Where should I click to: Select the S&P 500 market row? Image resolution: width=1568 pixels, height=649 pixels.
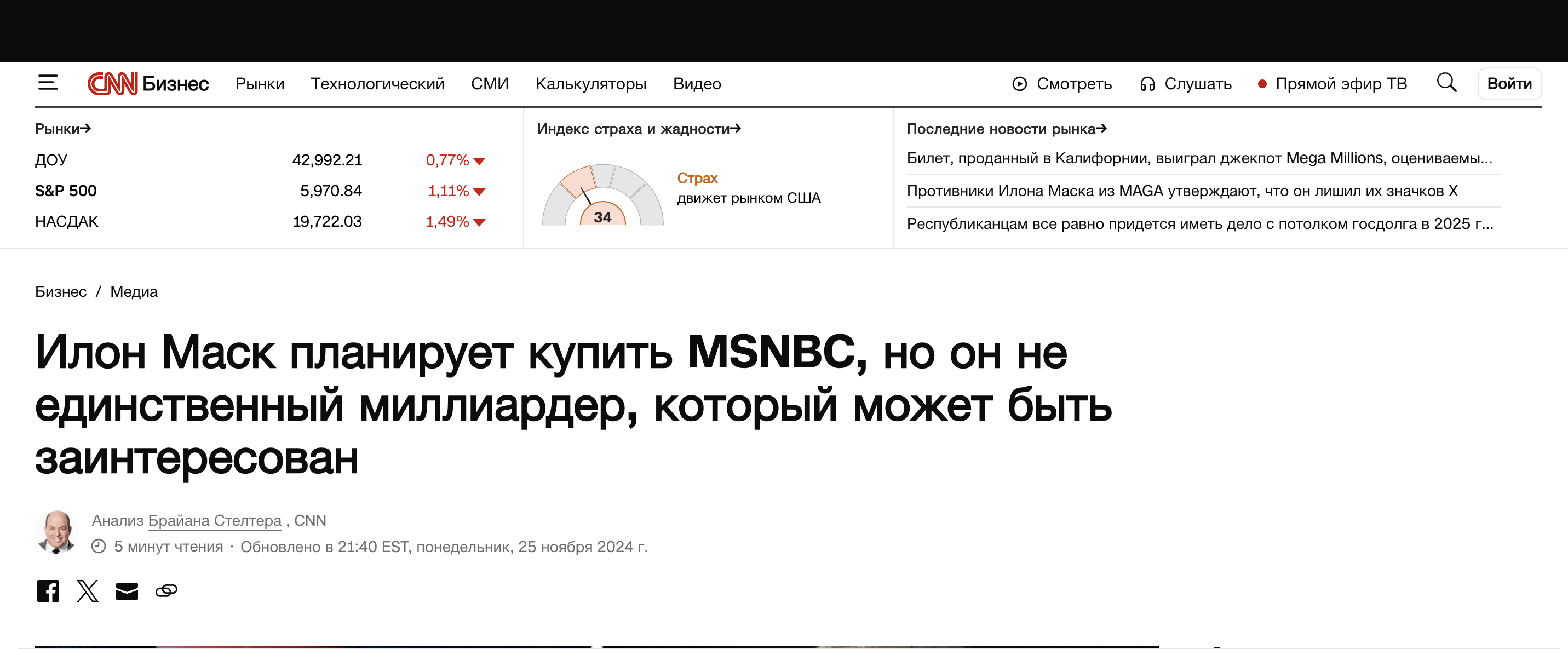pos(261,191)
